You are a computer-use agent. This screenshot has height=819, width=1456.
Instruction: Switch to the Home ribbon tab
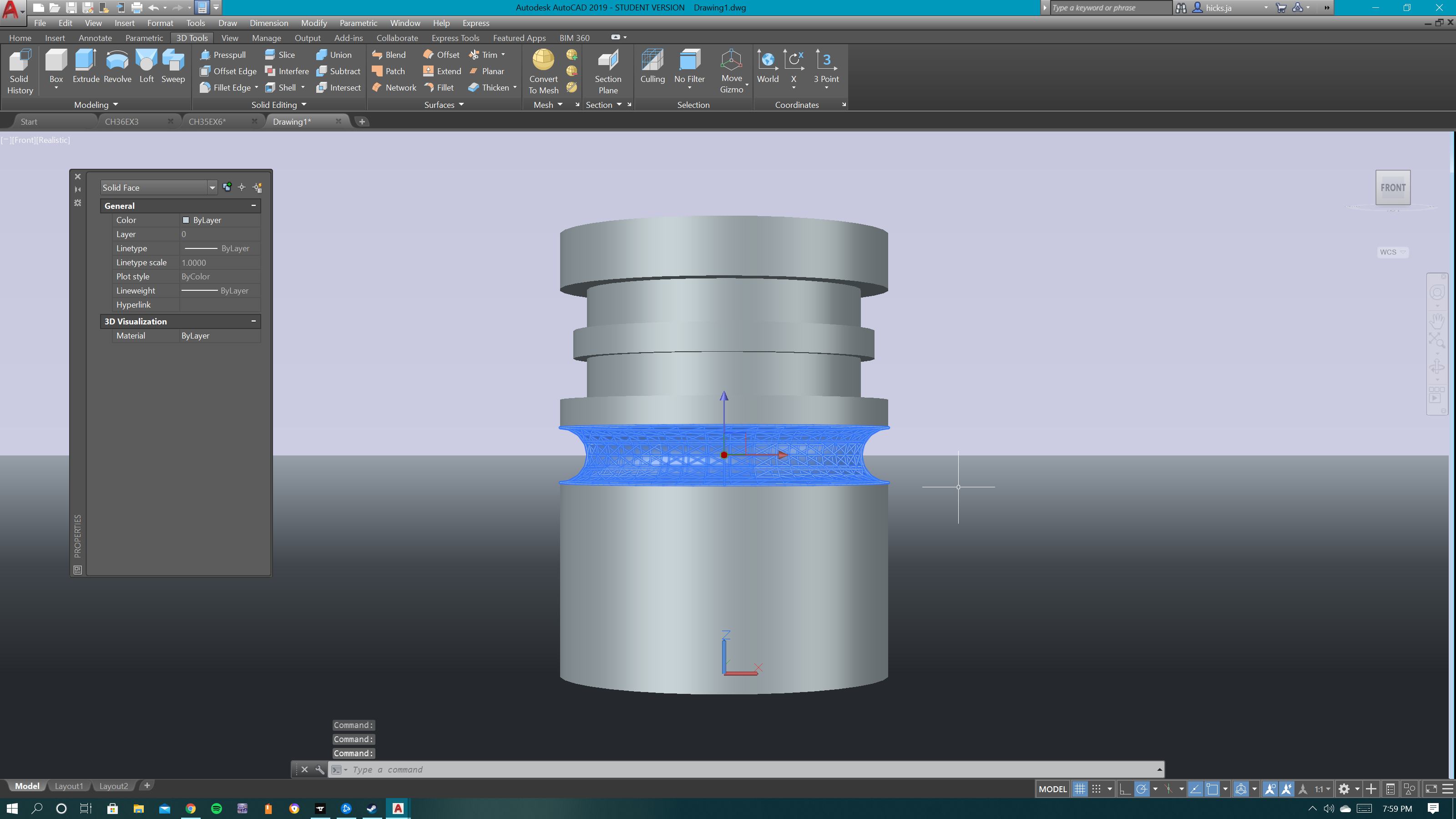20,38
